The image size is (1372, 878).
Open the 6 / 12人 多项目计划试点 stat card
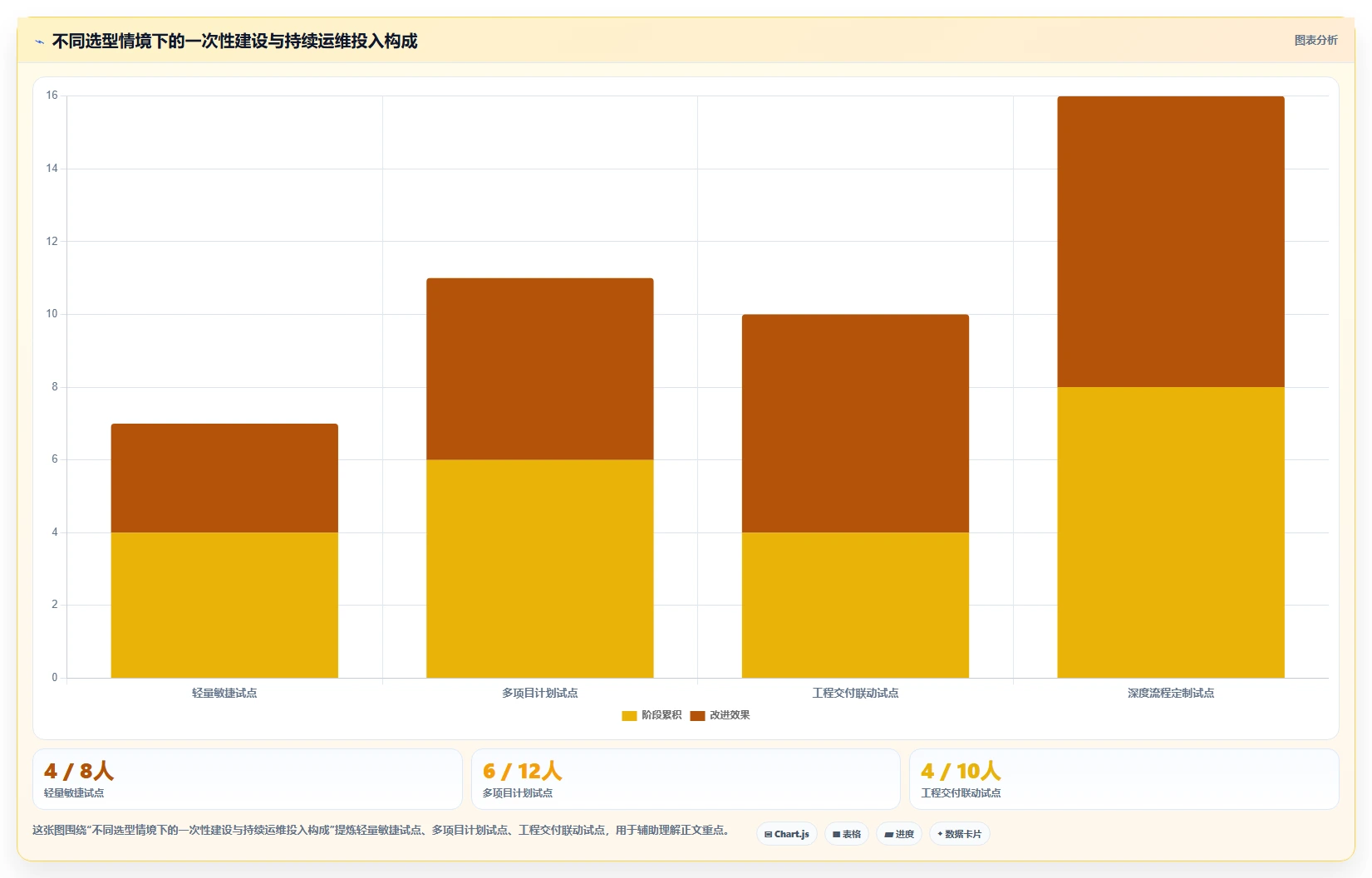[x=686, y=779]
